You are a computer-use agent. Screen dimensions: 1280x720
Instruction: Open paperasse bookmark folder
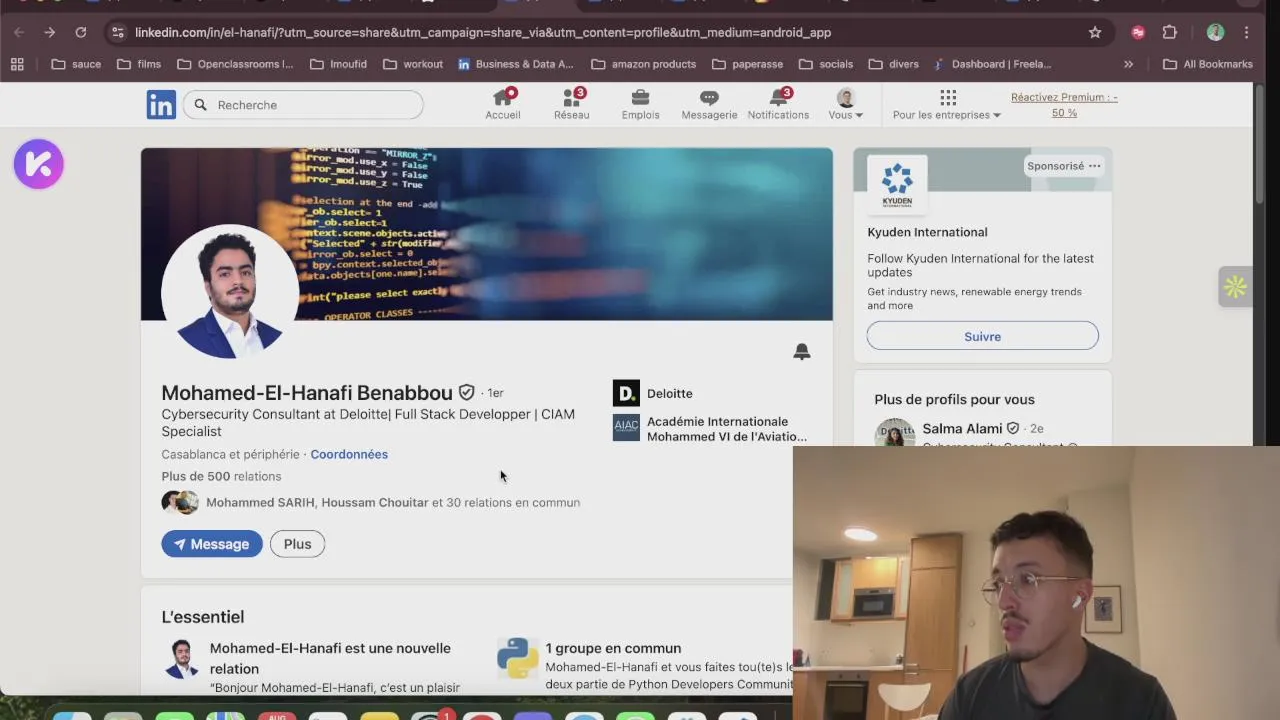point(748,64)
